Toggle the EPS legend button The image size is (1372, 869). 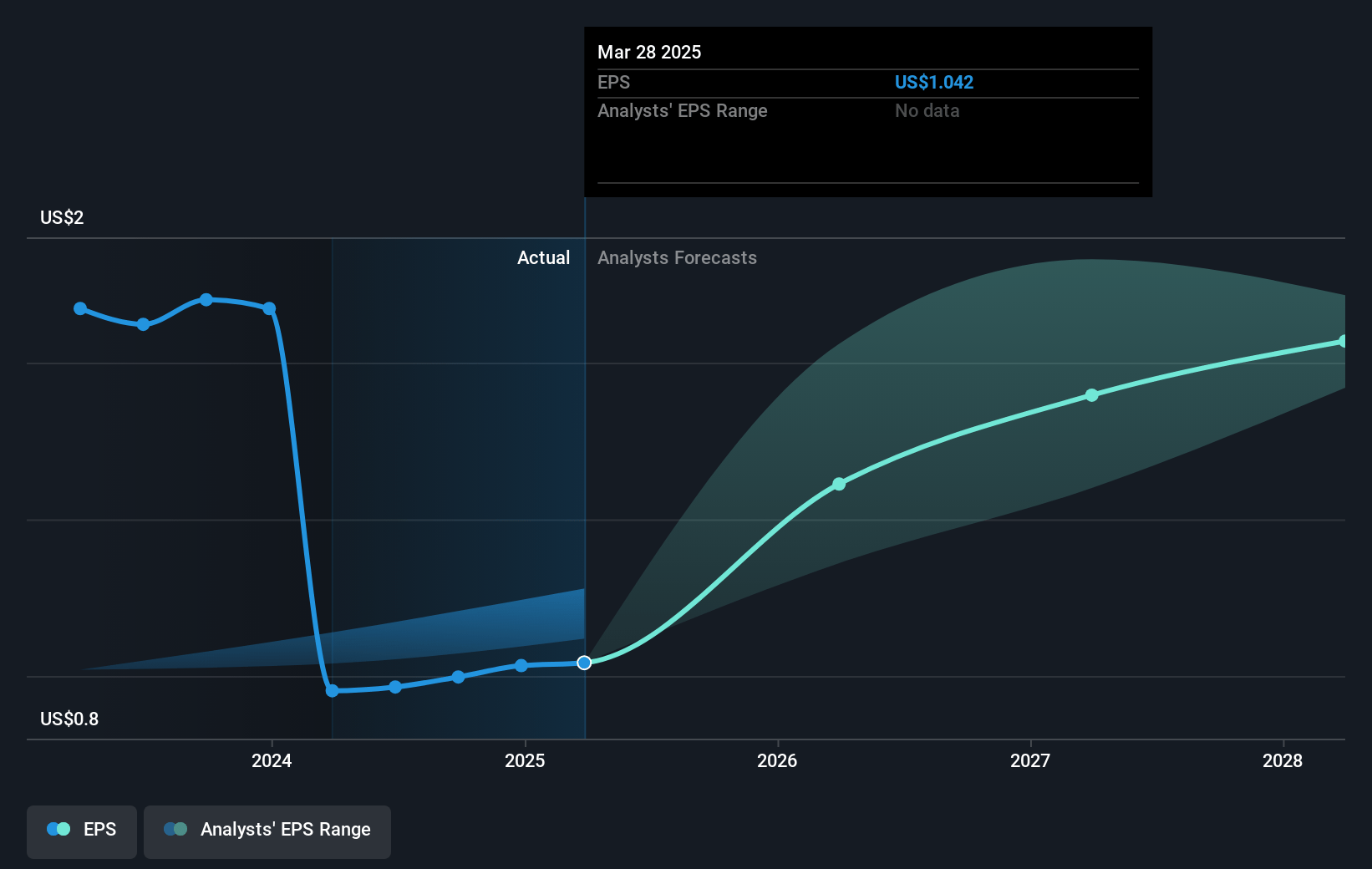[82, 831]
